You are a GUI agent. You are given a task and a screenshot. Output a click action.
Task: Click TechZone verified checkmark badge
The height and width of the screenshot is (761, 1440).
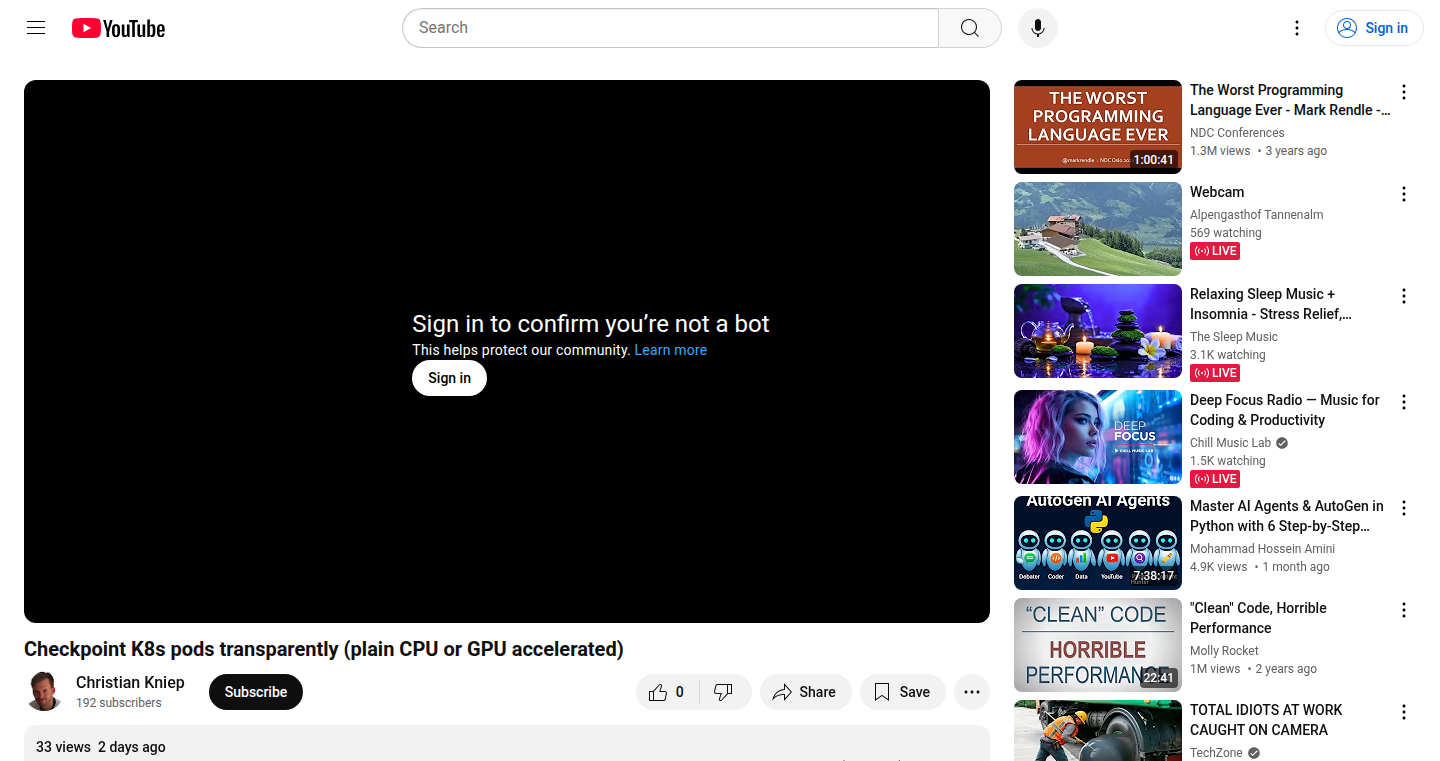tap(1254, 753)
